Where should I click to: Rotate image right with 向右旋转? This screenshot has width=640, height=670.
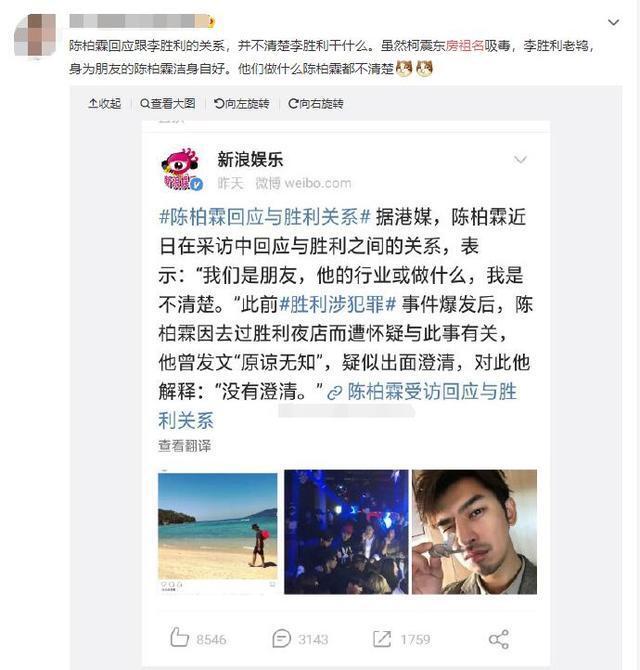(316, 103)
